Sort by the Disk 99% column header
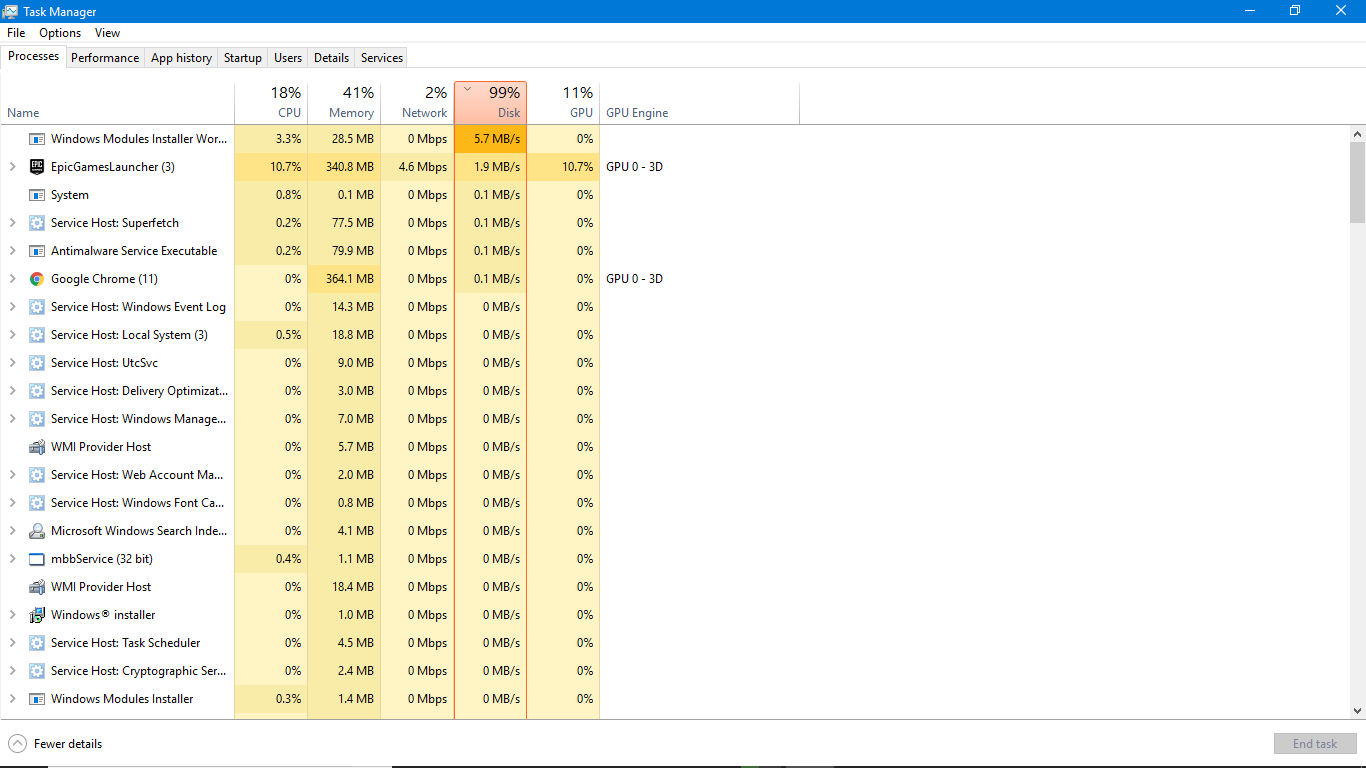 490,103
